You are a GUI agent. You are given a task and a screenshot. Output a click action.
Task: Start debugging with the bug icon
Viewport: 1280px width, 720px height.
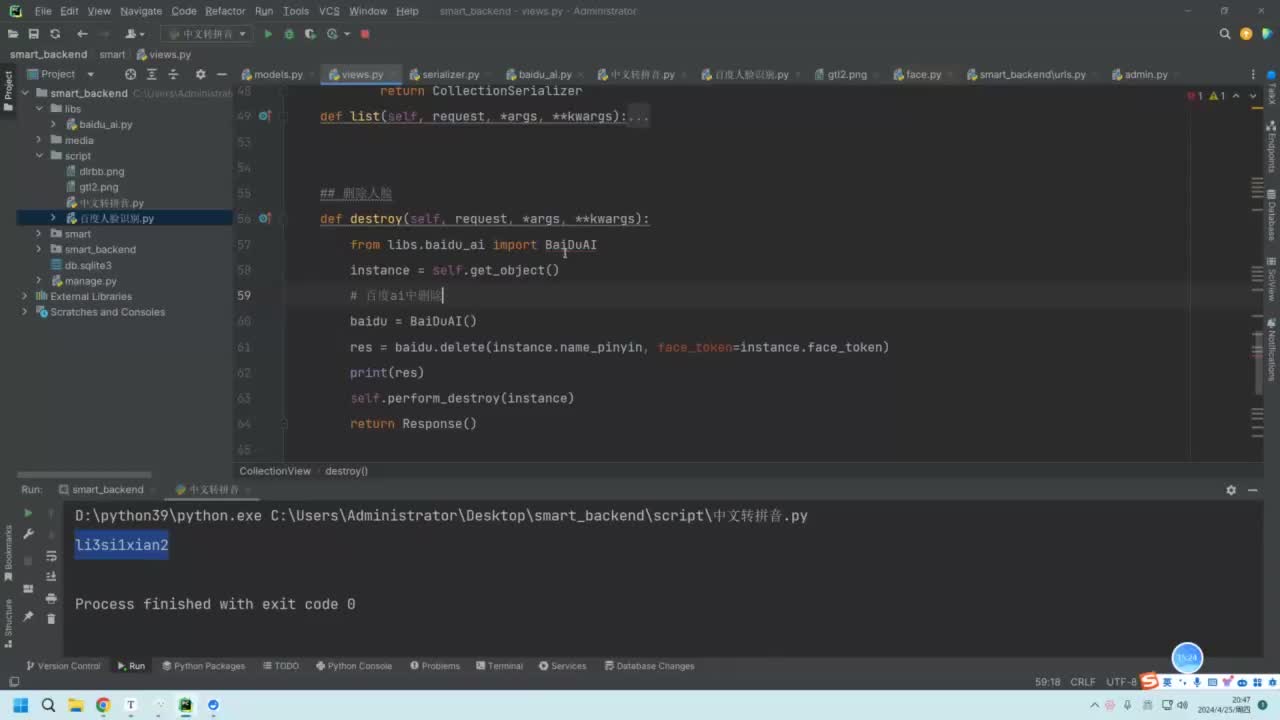(289, 34)
